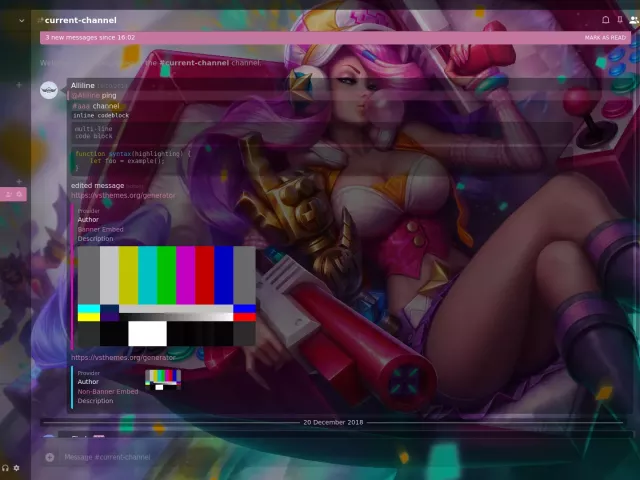Open small color bars embed thumbnail

tap(163, 378)
